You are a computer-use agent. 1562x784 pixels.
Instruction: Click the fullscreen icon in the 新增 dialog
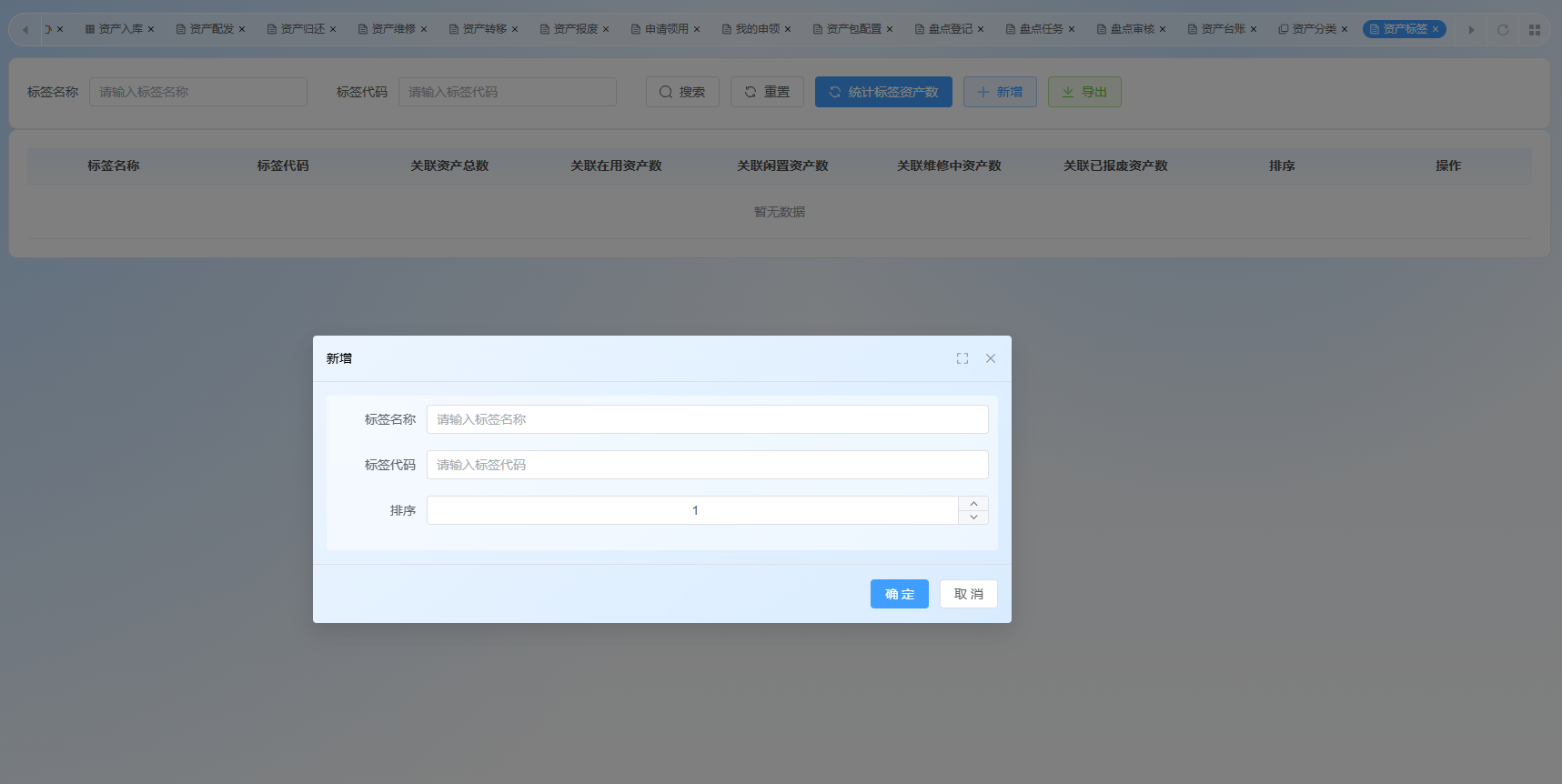pyautogui.click(x=962, y=358)
